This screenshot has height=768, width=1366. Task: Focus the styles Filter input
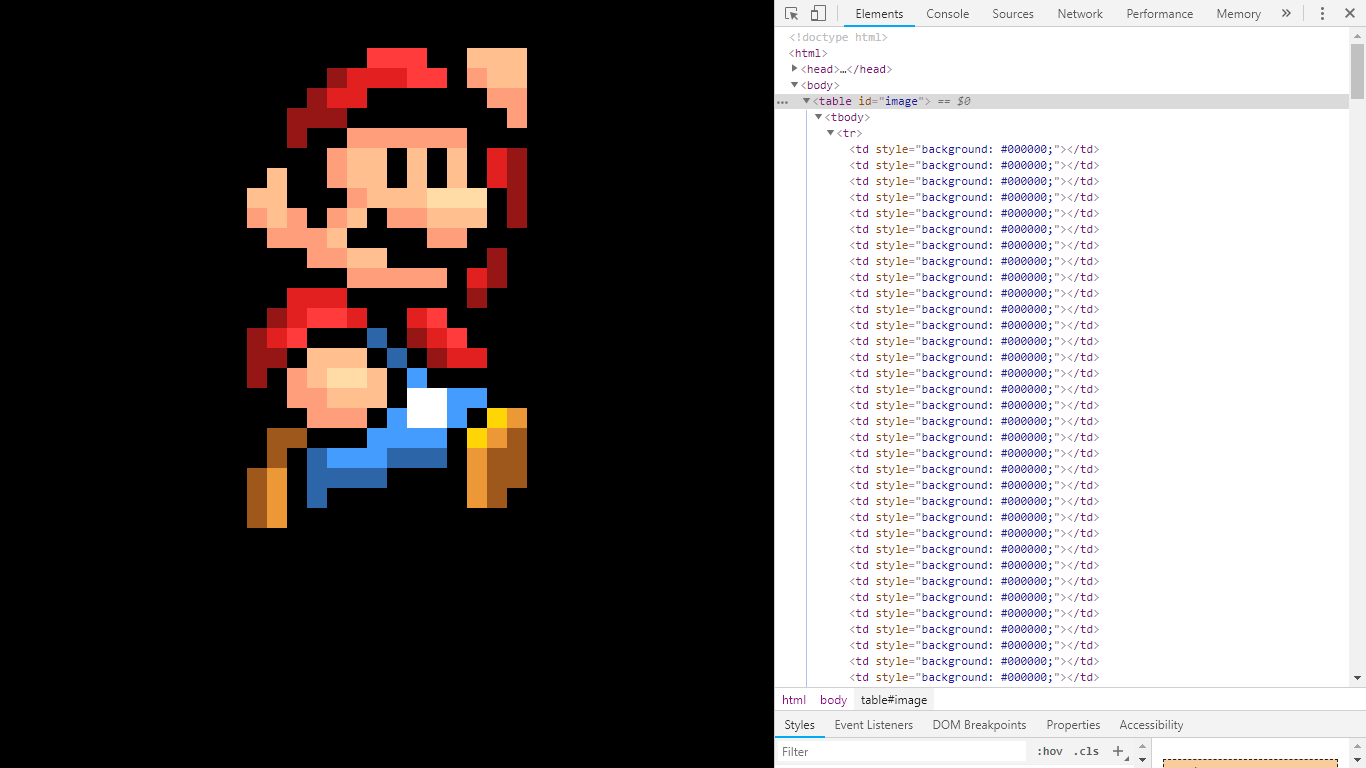[902, 752]
